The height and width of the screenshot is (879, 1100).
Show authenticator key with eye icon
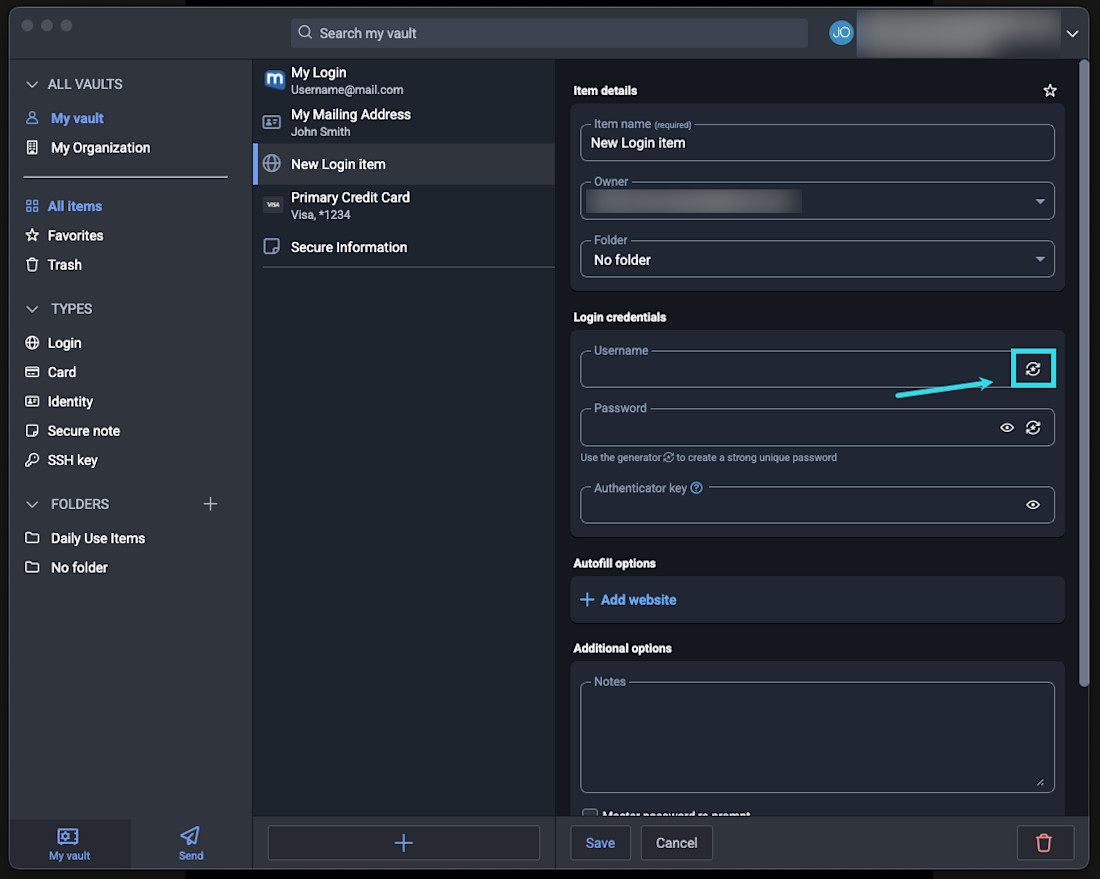tap(1033, 505)
